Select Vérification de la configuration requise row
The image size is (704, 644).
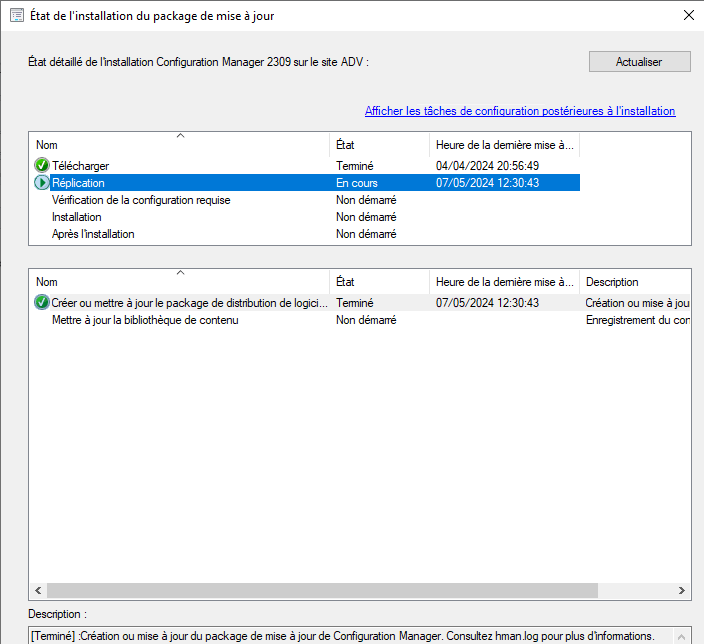pyautogui.click(x=307, y=200)
